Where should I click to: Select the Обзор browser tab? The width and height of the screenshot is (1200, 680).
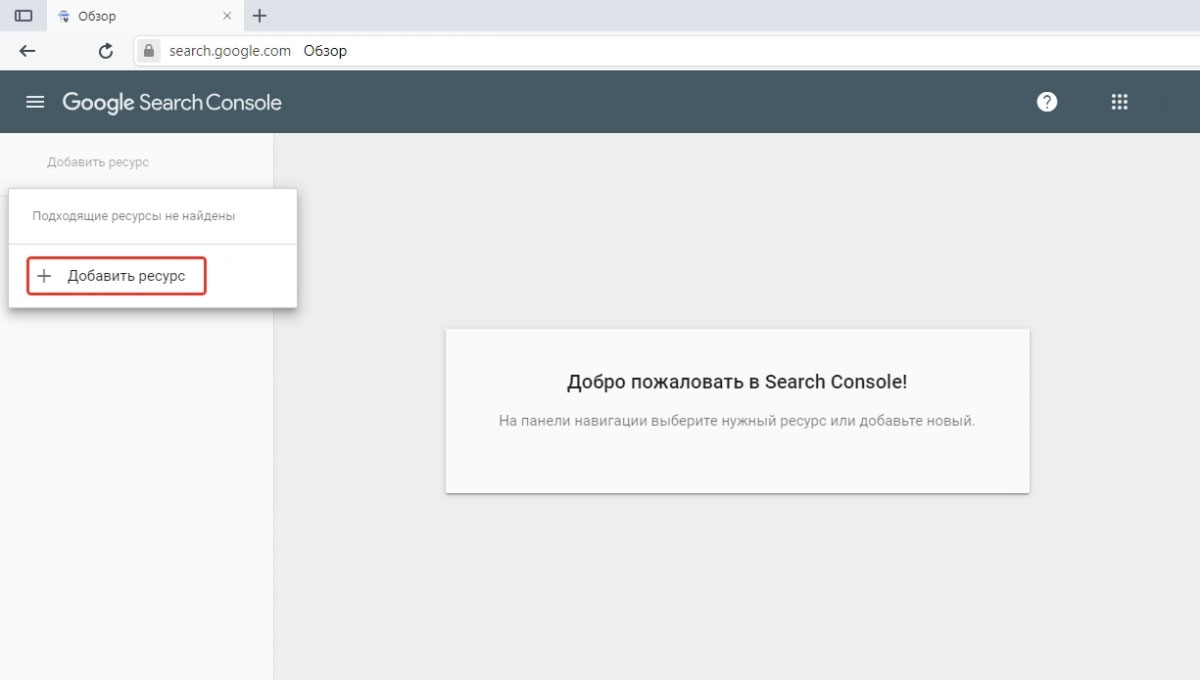tap(145, 16)
